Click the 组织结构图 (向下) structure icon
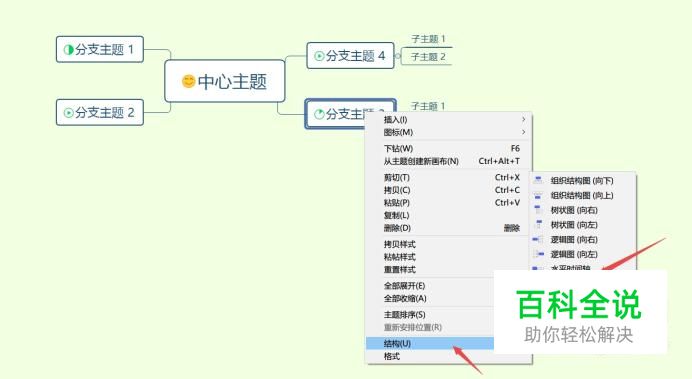Screen dimensions: 692x379 pos(538,180)
